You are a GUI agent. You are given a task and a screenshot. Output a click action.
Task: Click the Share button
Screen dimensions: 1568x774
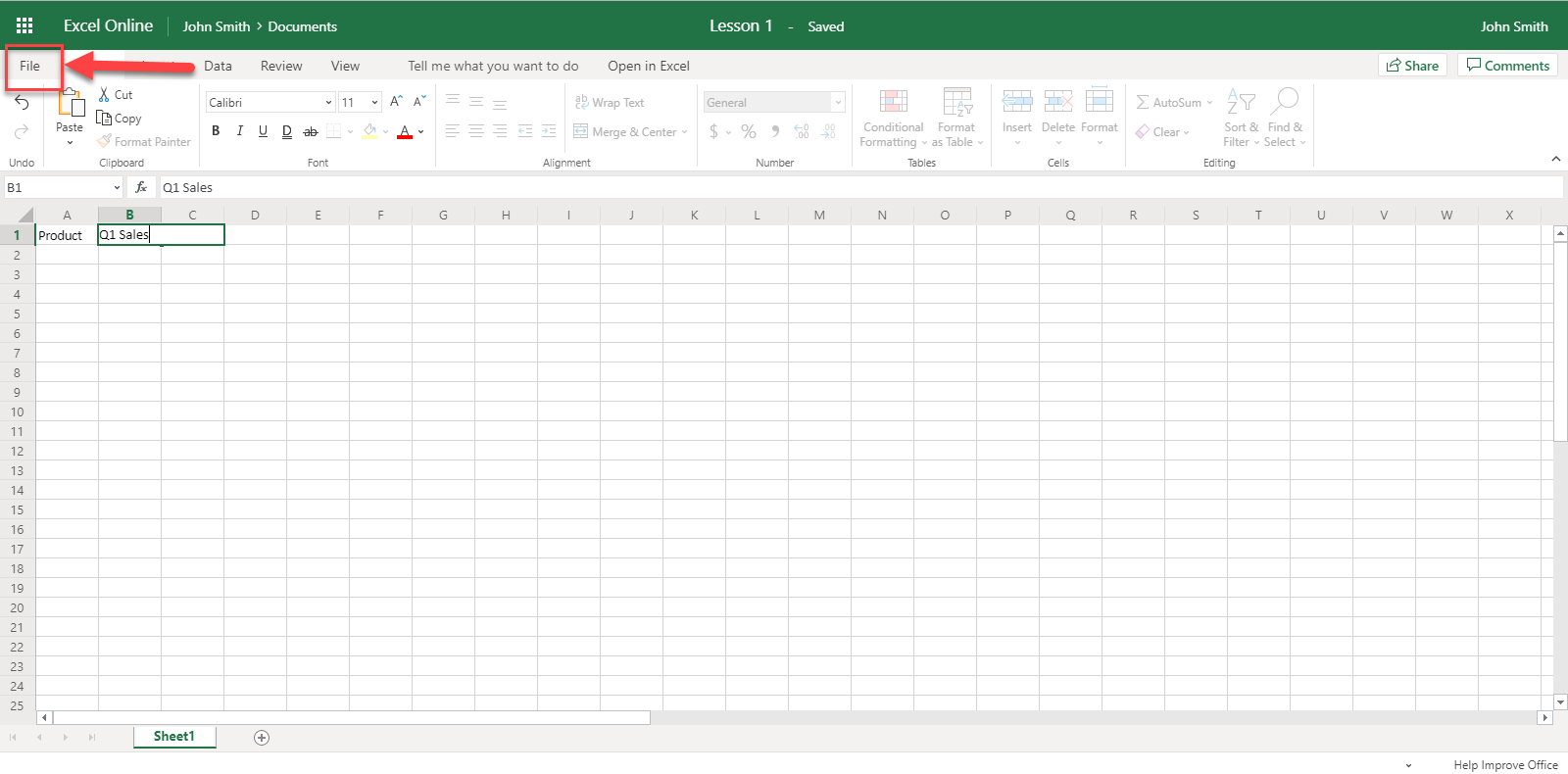point(1412,66)
